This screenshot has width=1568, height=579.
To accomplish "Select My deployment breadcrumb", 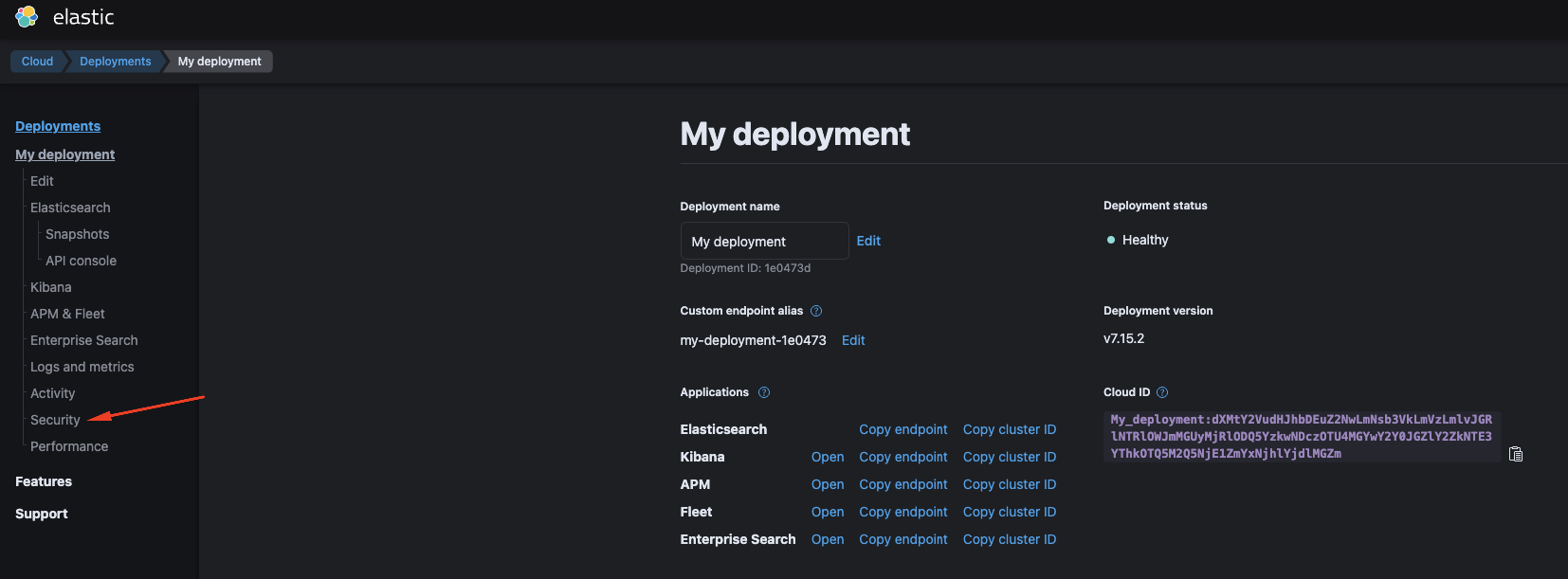I will (219, 62).
